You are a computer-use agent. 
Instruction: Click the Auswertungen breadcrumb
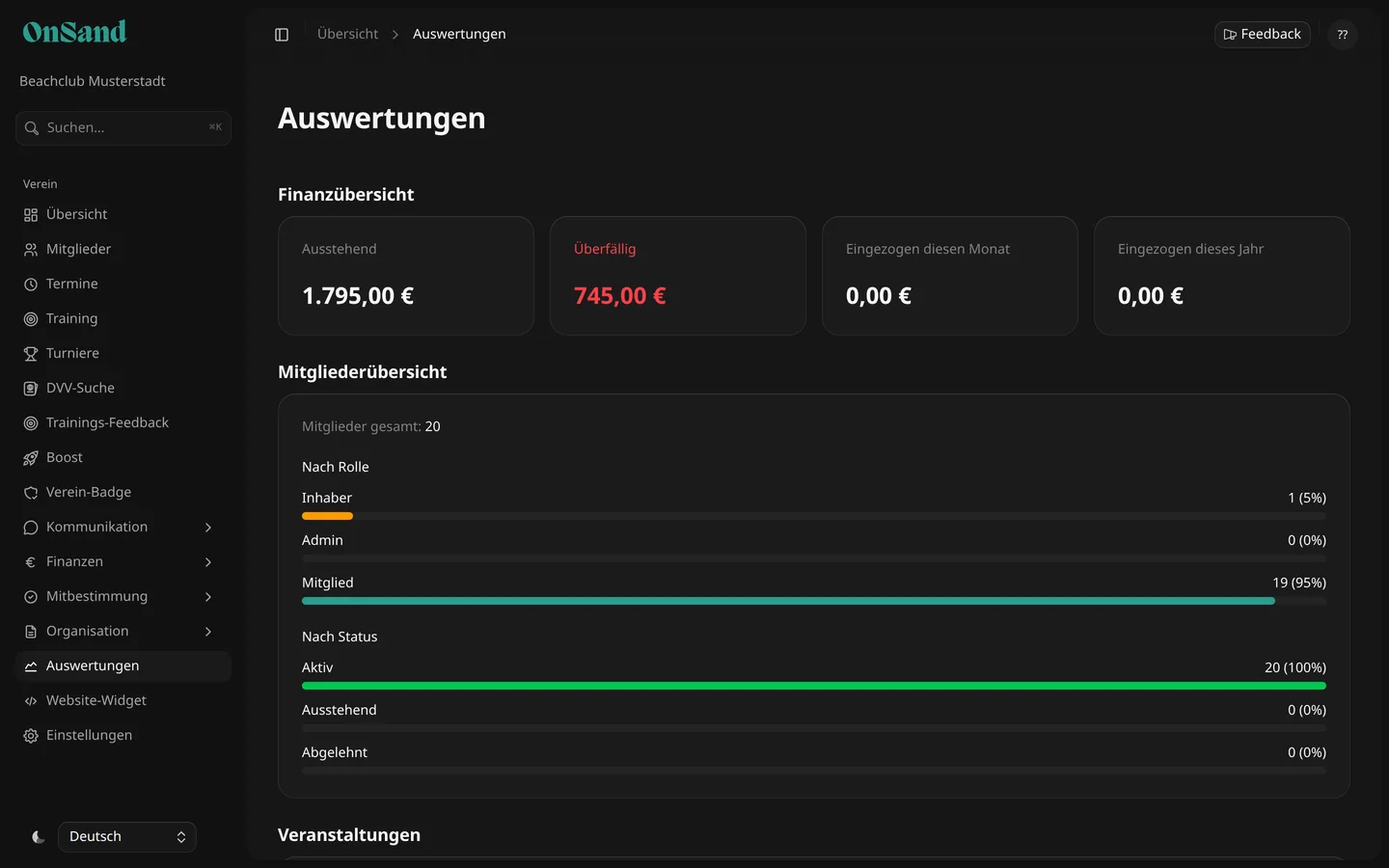(x=459, y=35)
